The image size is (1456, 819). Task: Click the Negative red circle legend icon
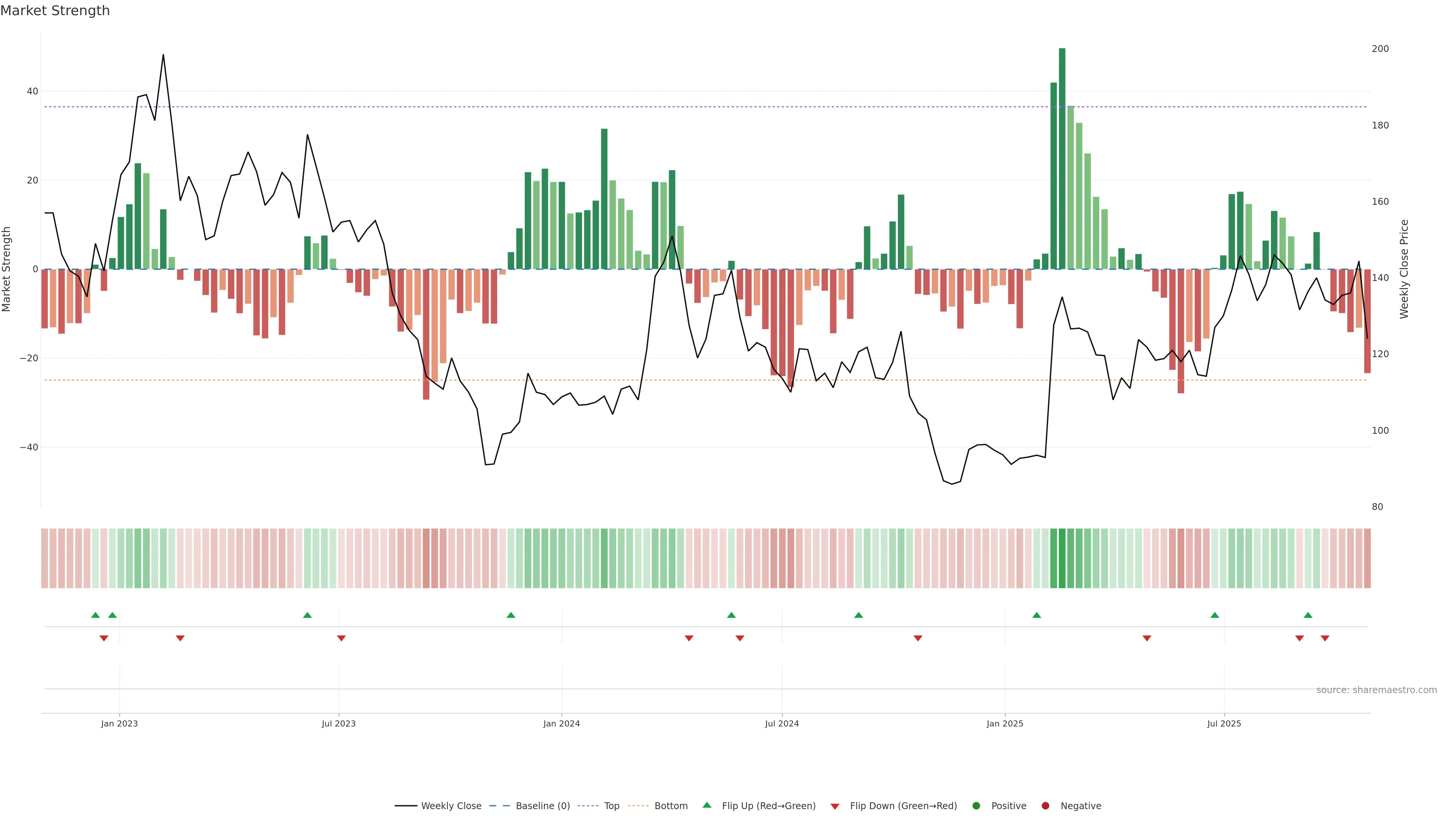click(x=1045, y=805)
